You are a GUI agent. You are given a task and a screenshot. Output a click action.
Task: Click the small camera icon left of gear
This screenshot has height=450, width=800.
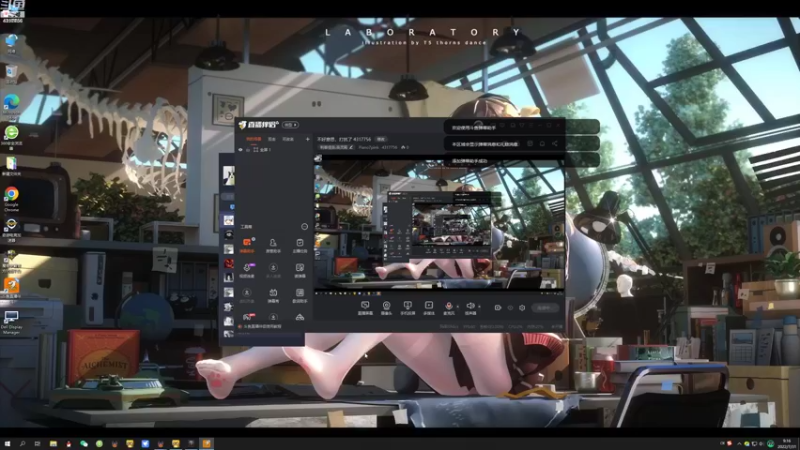498,308
